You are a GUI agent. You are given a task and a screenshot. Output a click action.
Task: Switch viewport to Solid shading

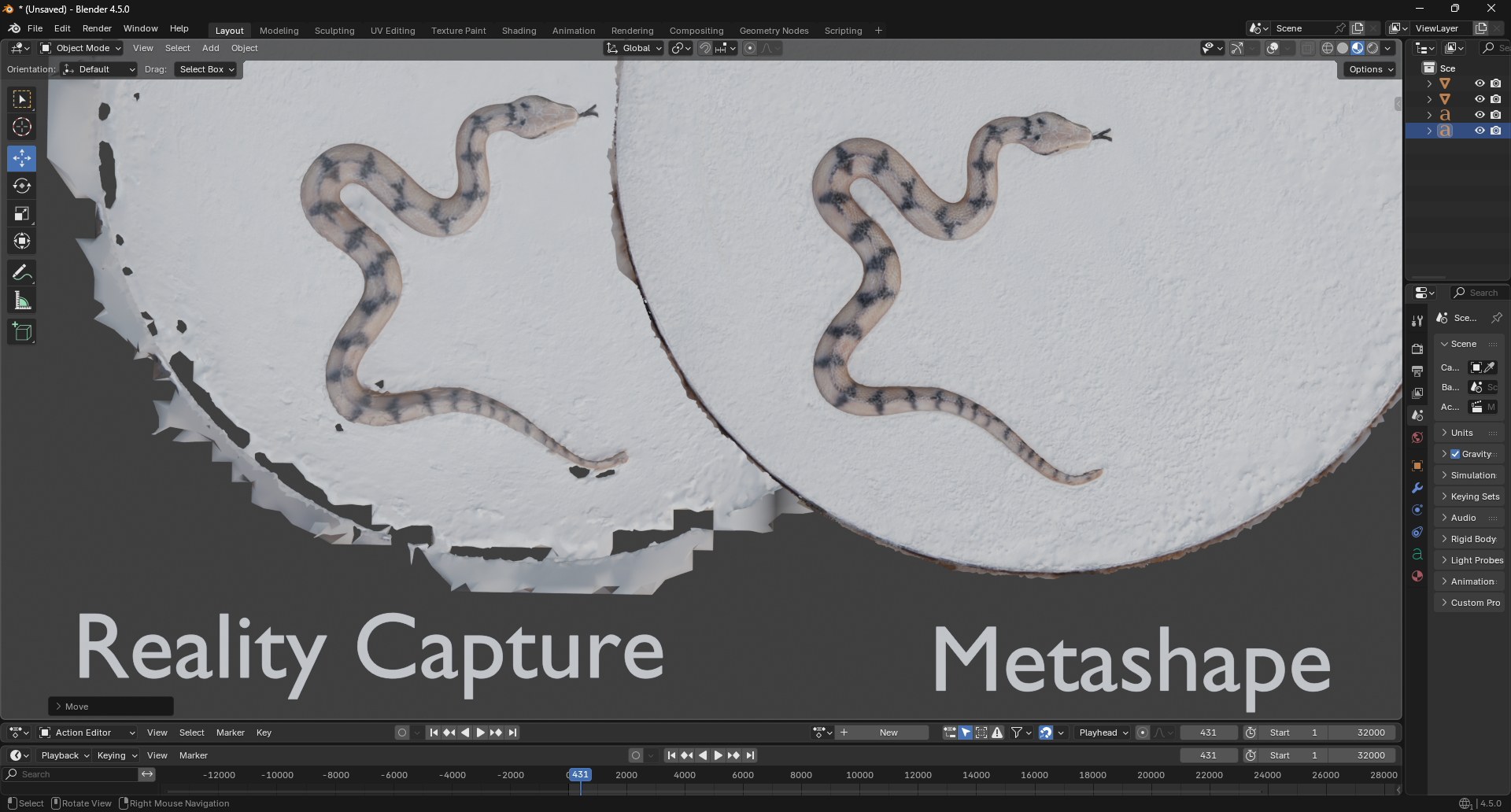coord(1343,48)
